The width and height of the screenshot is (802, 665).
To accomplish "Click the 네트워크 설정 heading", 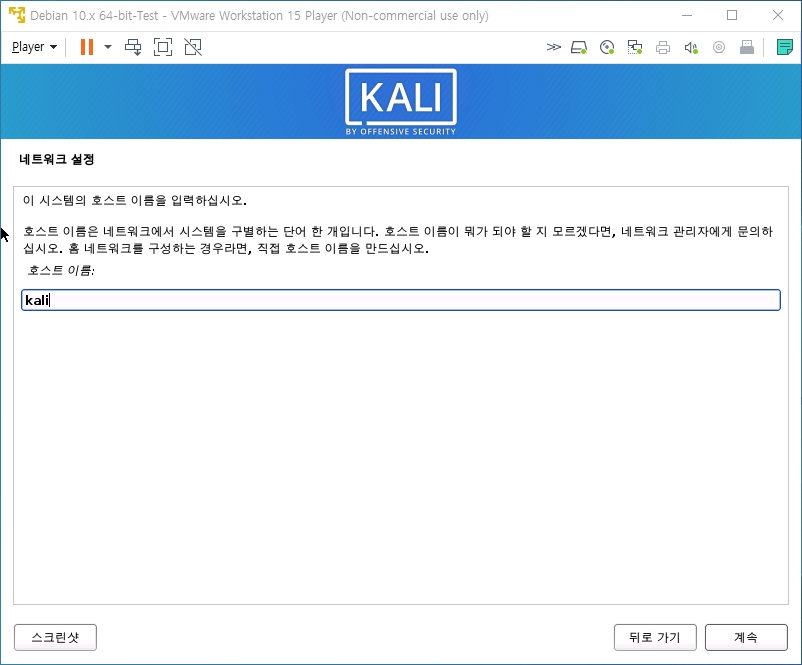I will pyautogui.click(x=57, y=159).
